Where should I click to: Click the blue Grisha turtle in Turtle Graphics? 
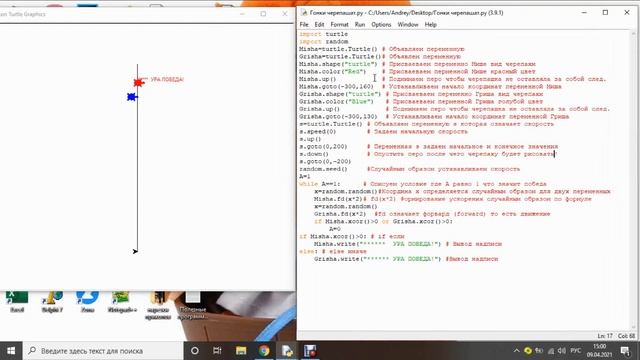(132, 97)
